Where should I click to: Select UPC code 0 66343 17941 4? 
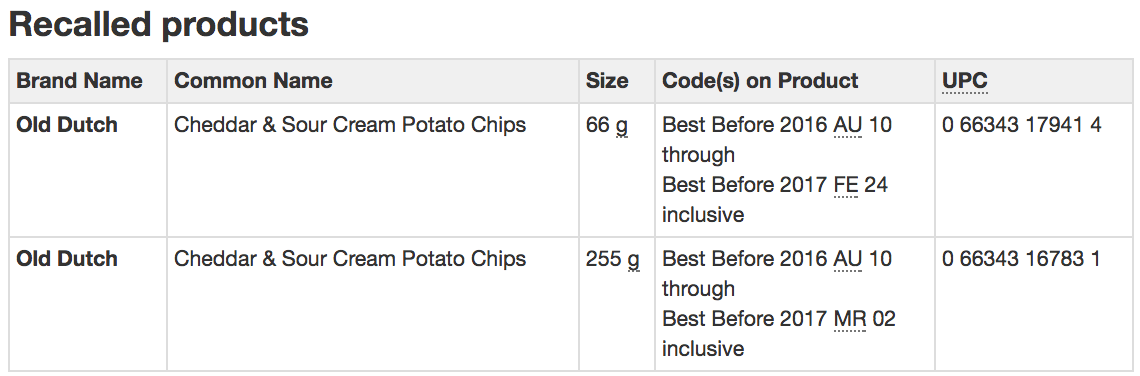click(x=1021, y=125)
